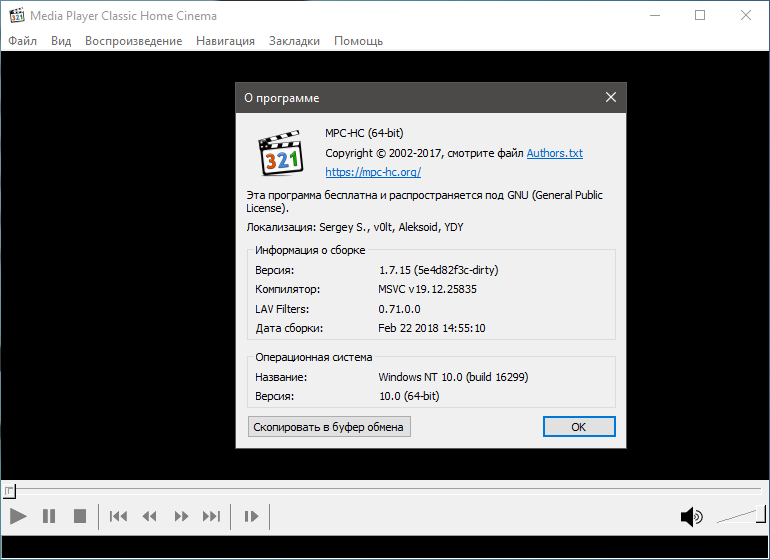770x560 pixels.
Task: Click the app icon in title bar
Action: click(17, 15)
